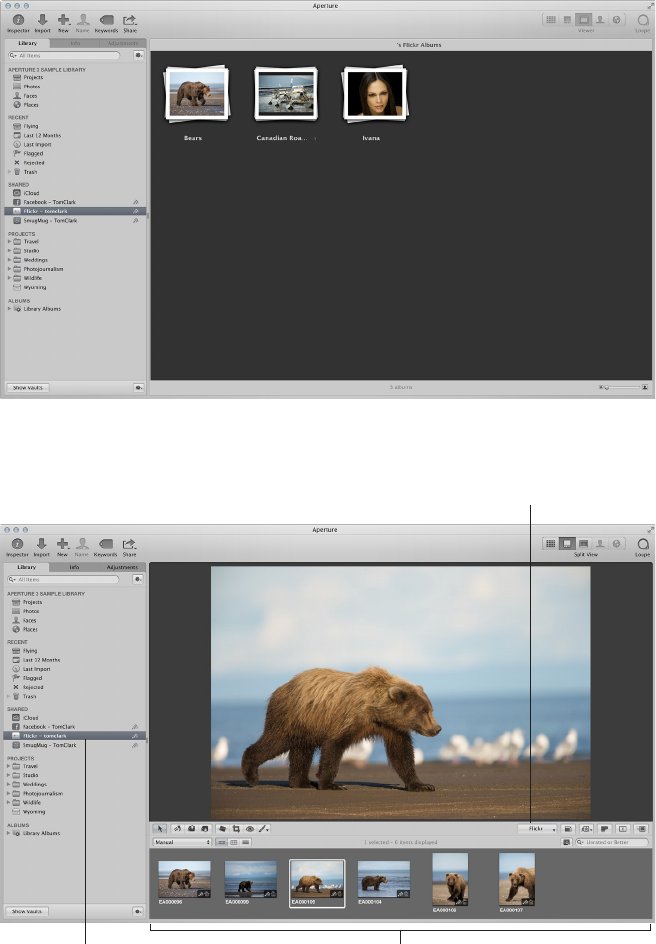Click Show Vaults in the Flickr Albums window
Screen dimensions: 656x944
(x=28, y=388)
